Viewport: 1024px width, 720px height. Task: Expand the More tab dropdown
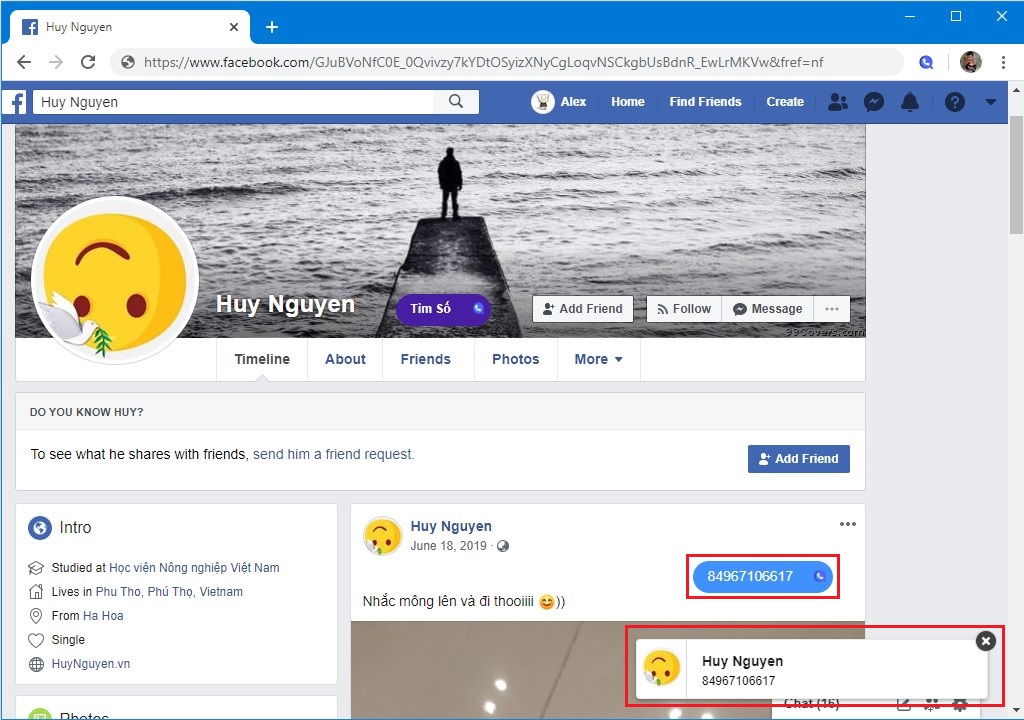click(598, 359)
